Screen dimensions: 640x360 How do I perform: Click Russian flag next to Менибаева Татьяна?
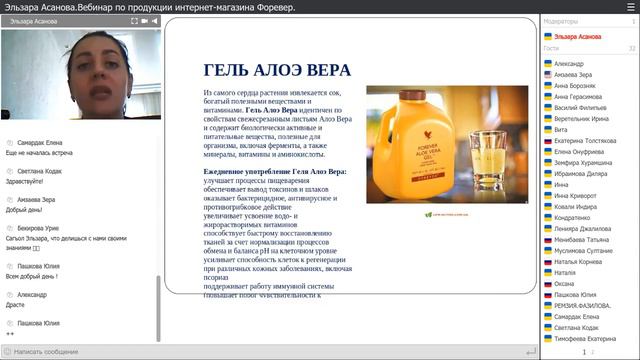click(x=548, y=240)
